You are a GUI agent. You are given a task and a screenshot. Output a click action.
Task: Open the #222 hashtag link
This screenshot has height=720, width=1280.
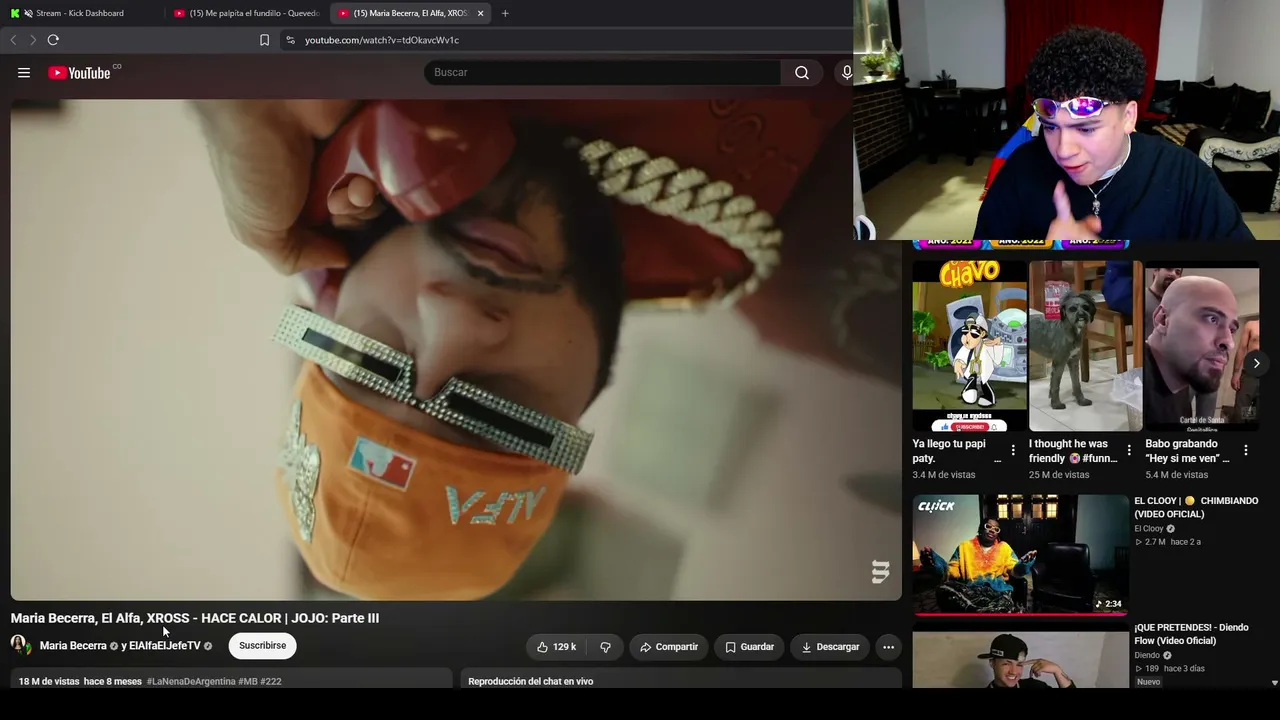coord(271,682)
